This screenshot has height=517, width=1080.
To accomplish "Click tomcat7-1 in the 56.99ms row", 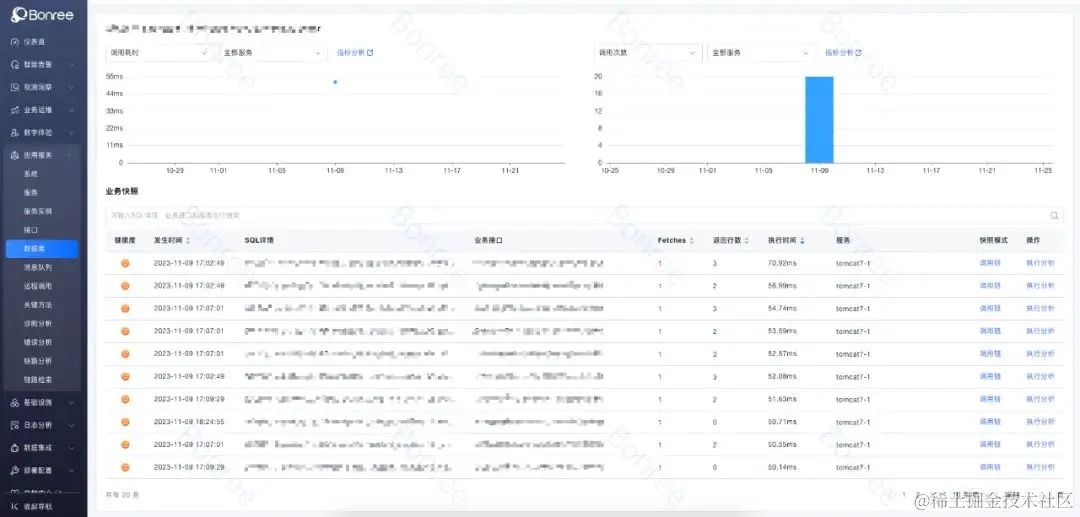I will [x=853, y=286].
